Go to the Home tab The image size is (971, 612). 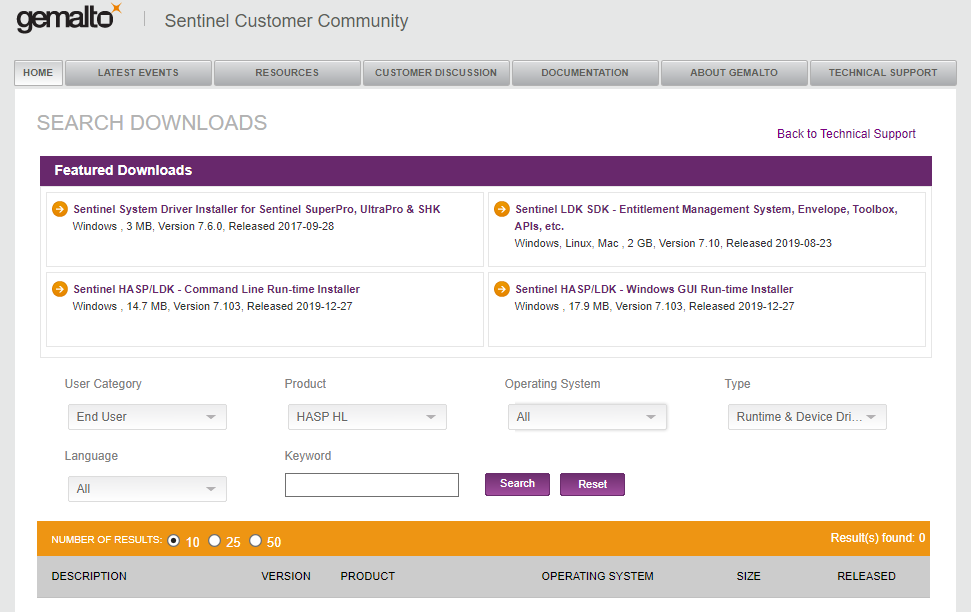[38, 72]
